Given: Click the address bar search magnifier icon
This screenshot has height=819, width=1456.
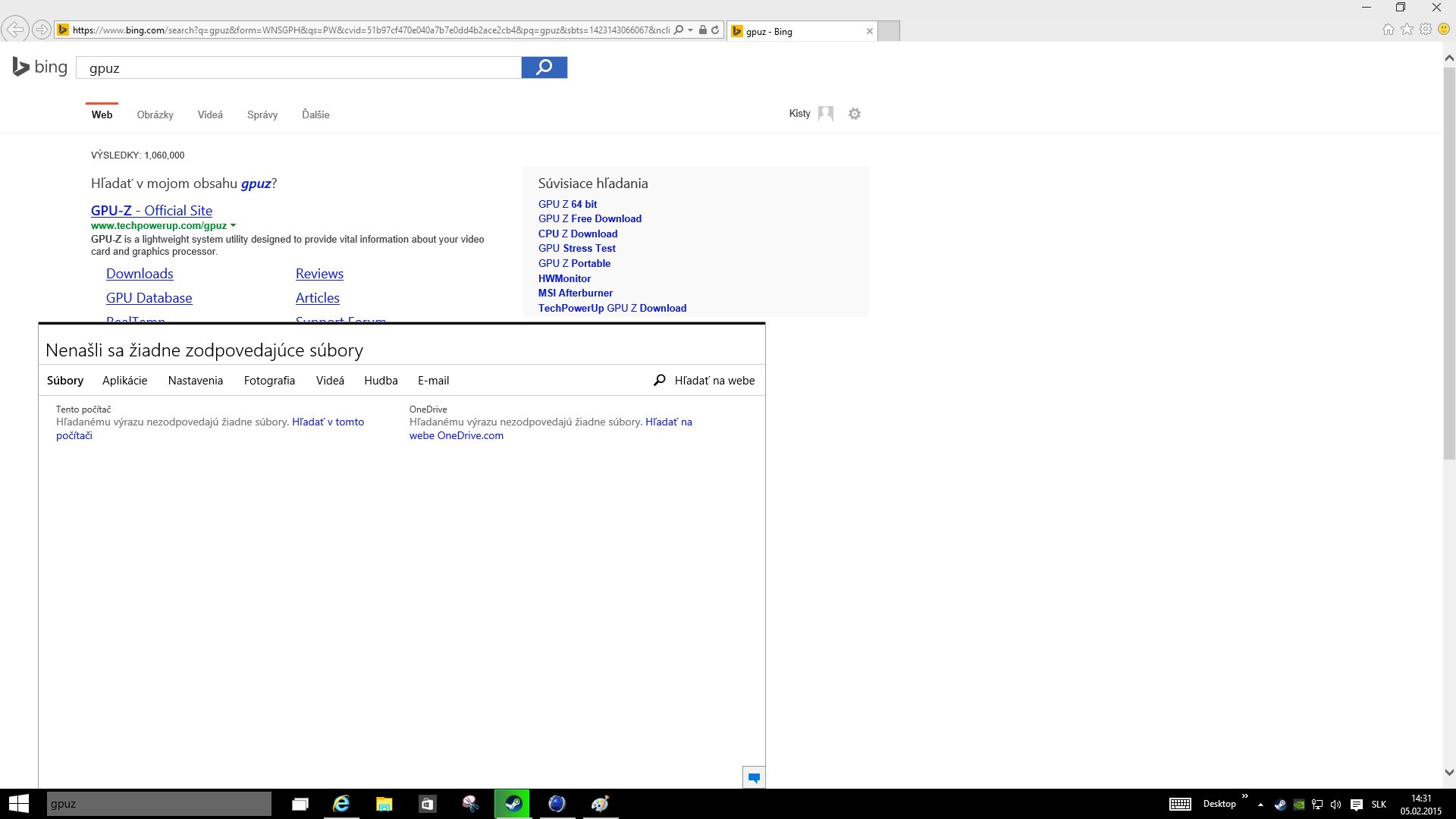Looking at the screenshot, I should pyautogui.click(x=679, y=30).
